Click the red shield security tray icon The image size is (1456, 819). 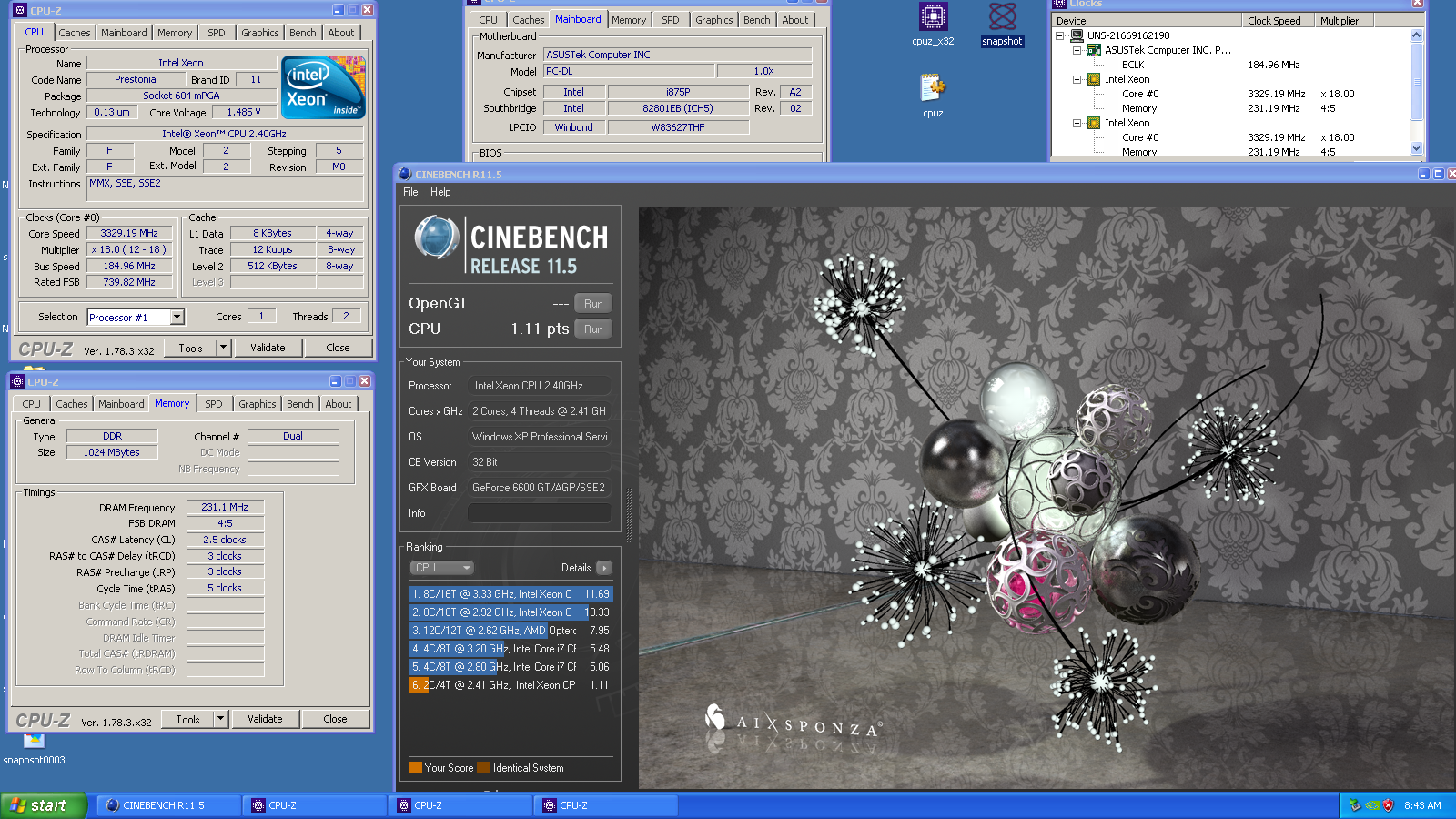pyautogui.click(x=1389, y=805)
